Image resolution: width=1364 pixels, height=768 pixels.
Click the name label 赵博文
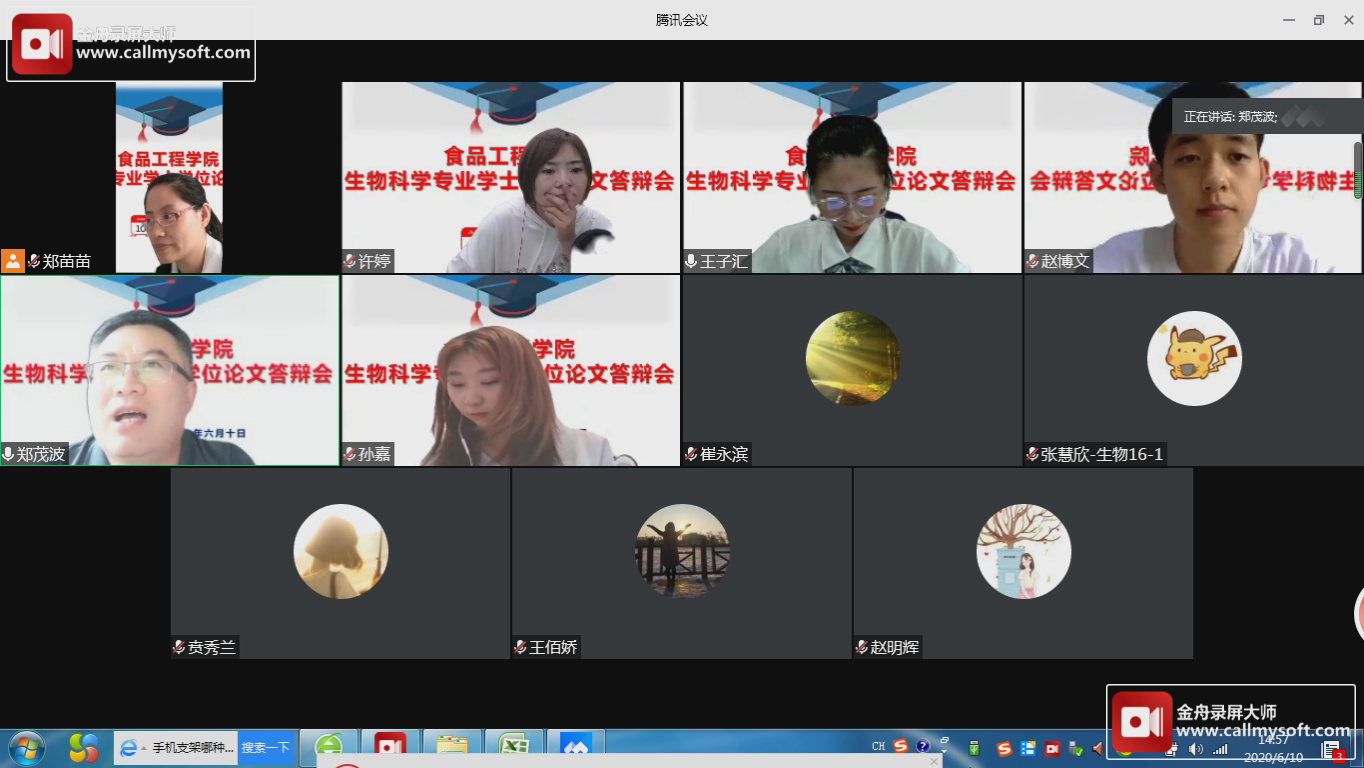pyautogui.click(x=1065, y=261)
